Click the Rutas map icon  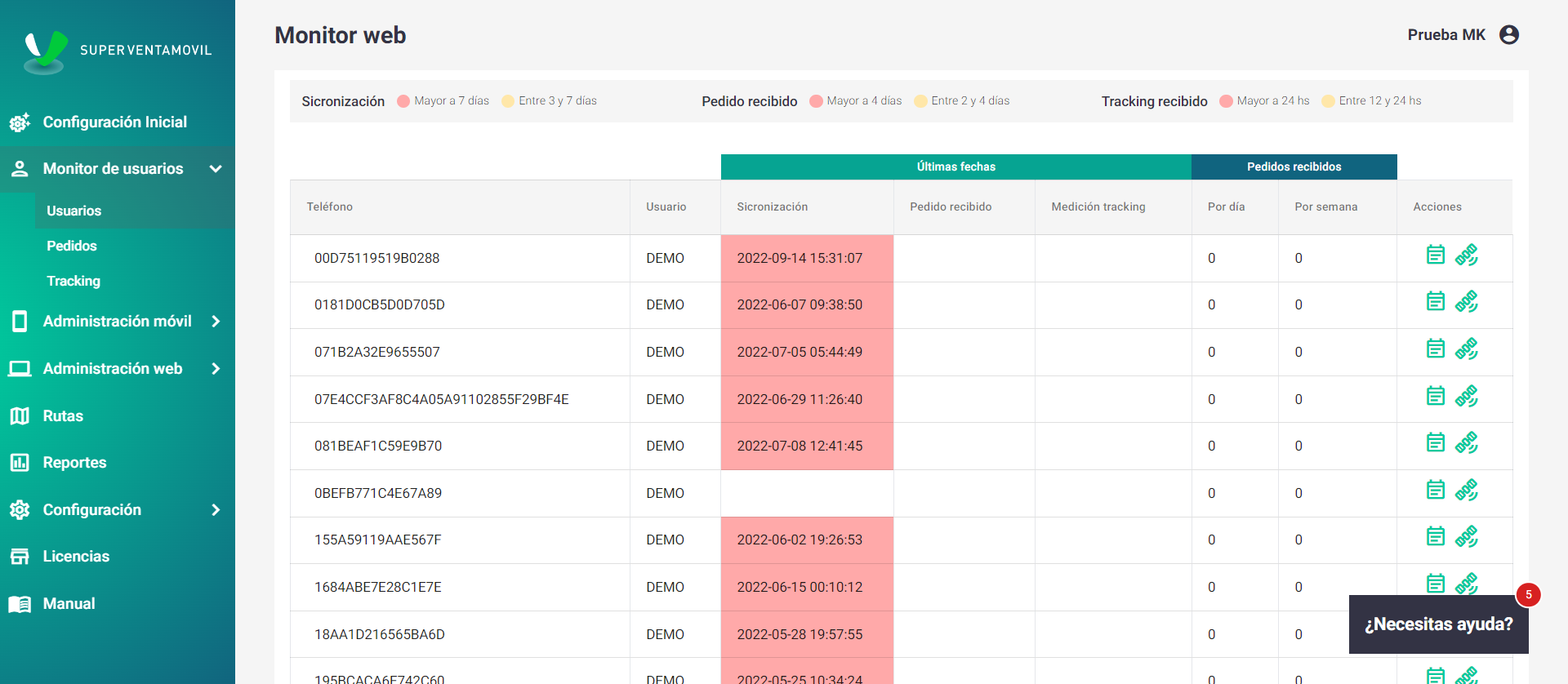(20, 416)
